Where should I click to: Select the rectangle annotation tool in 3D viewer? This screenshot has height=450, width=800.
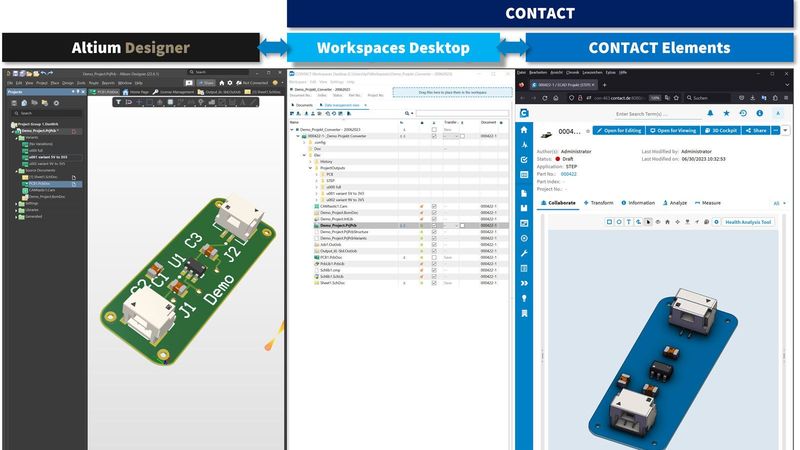(x=609, y=222)
